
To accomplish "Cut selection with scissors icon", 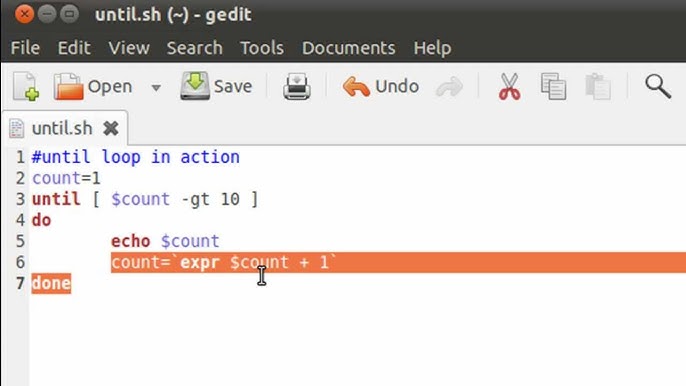I will pyautogui.click(x=509, y=86).
